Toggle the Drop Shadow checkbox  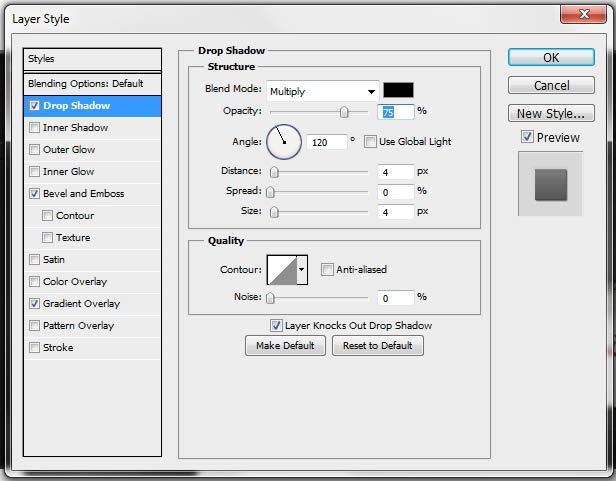click(x=35, y=106)
